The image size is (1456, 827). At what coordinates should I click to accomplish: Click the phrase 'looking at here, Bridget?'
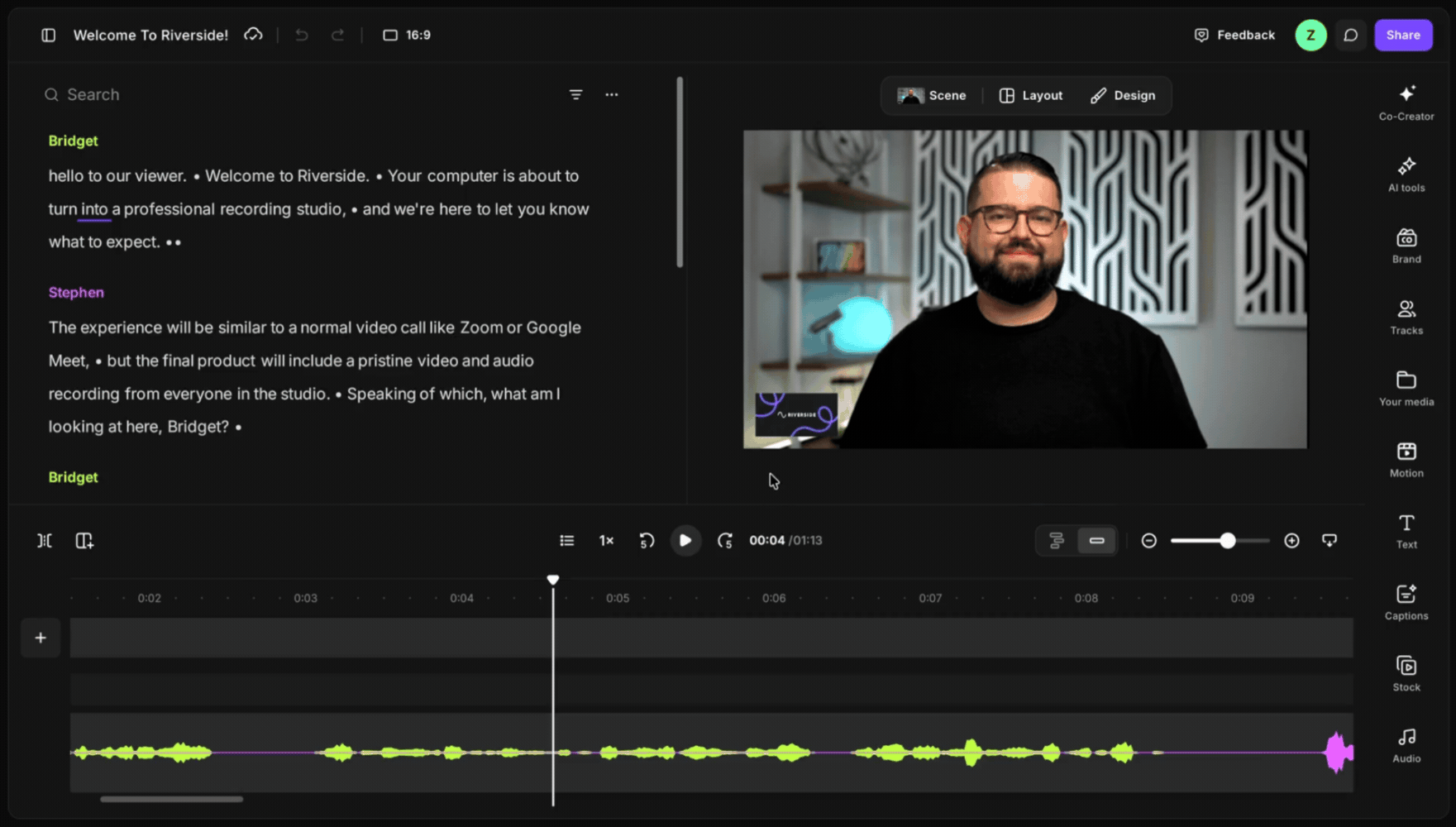(x=139, y=427)
